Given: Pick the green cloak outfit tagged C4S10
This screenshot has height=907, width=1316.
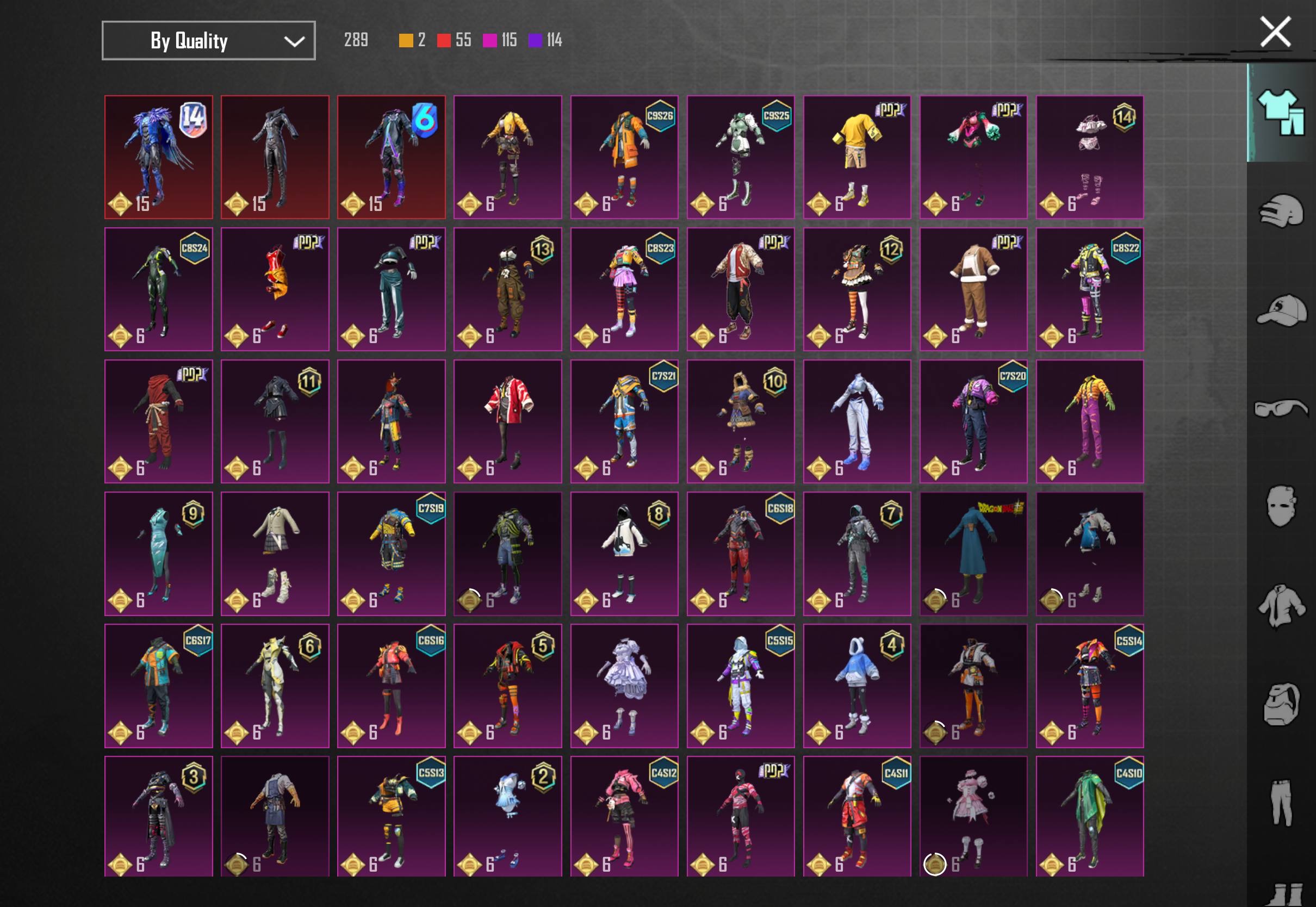Looking at the screenshot, I should click(1089, 816).
